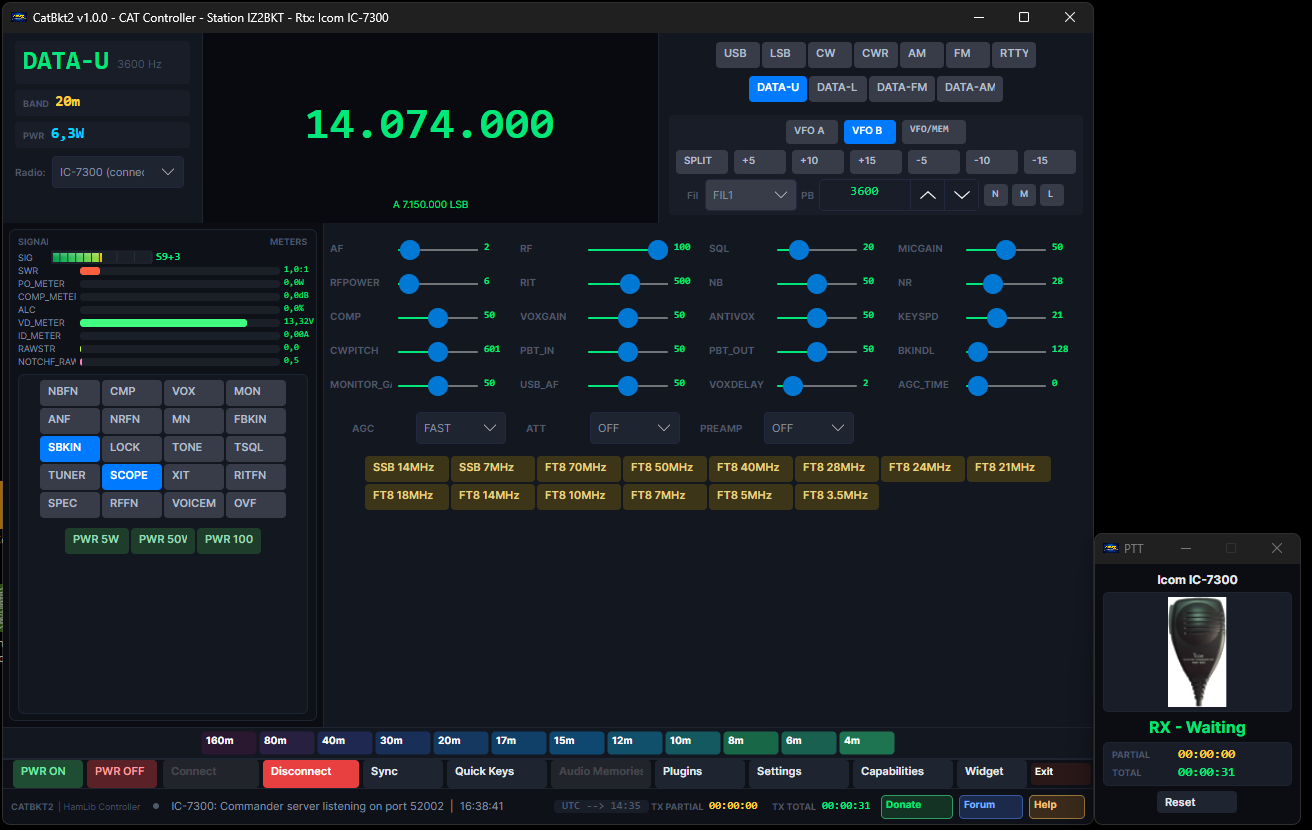Viewport: 1312px width, 830px height.
Task: Click the FT8 14MHz quick key
Action: [x=493, y=497]
